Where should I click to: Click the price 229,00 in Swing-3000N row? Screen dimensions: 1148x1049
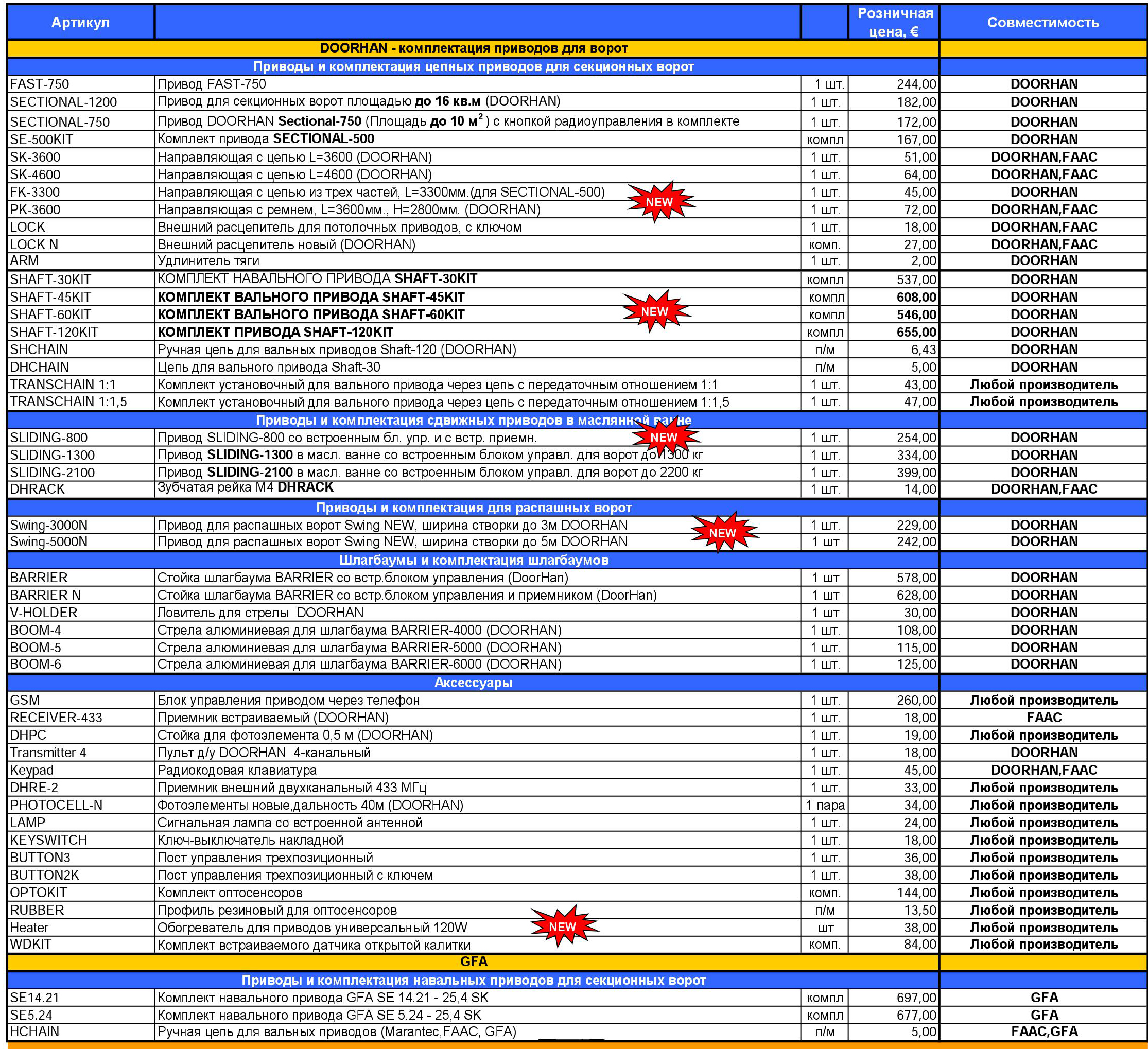[x=916, y=525]
